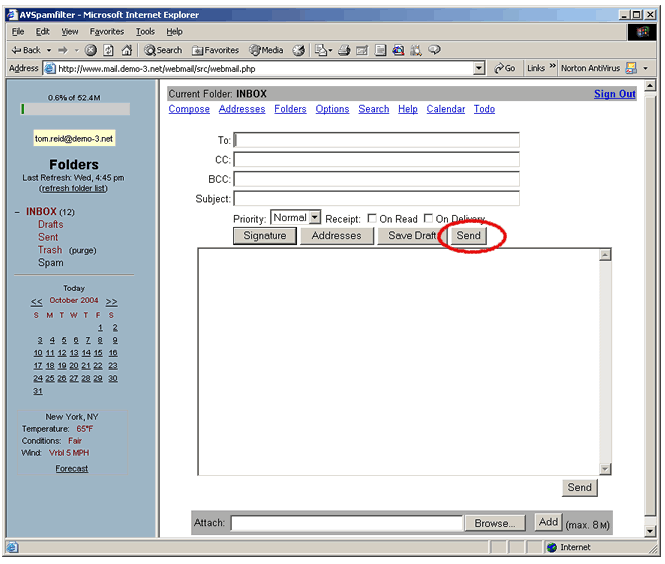Image resolution: width=665 pixels, height=564 pixels.
Task: Click the Save Draft button
Action: pyautogui.click(x=411, y=236)
